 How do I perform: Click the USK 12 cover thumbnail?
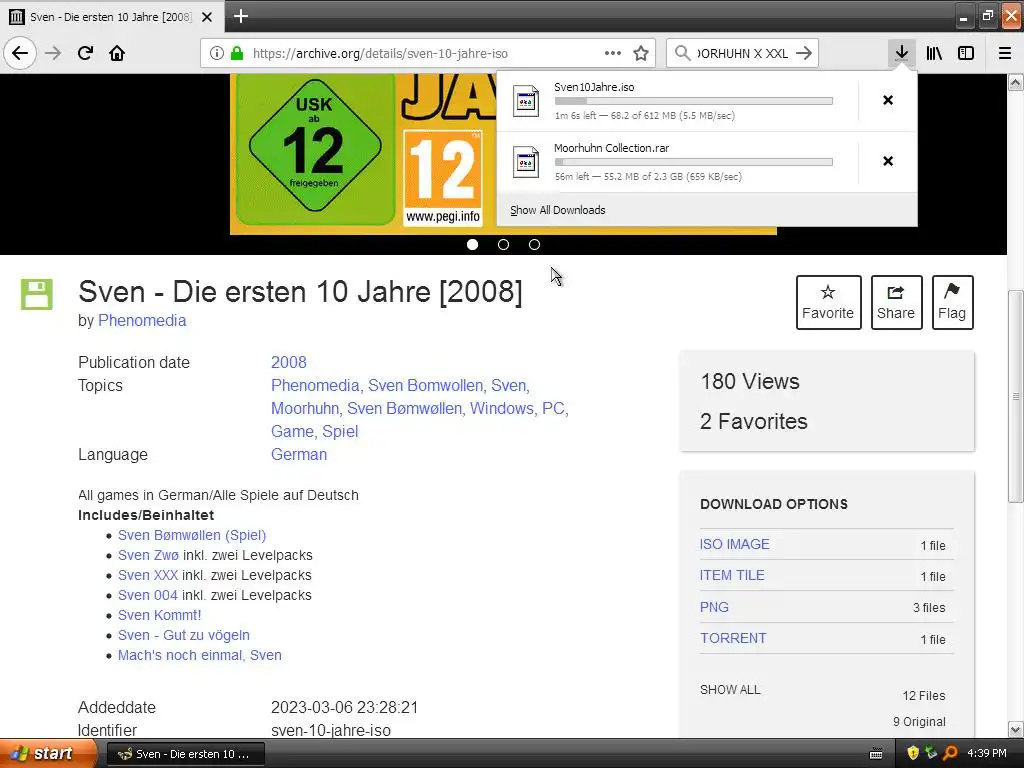click(315, 149)
